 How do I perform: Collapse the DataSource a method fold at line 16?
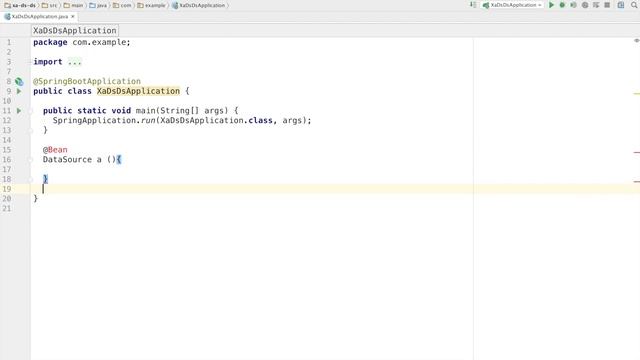[30, 160]
